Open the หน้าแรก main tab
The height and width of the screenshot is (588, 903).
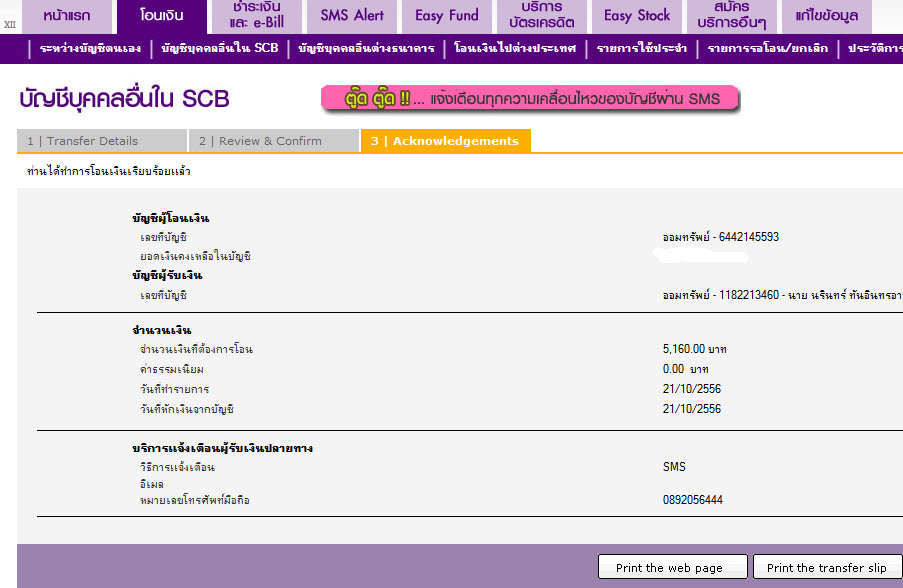67,16
